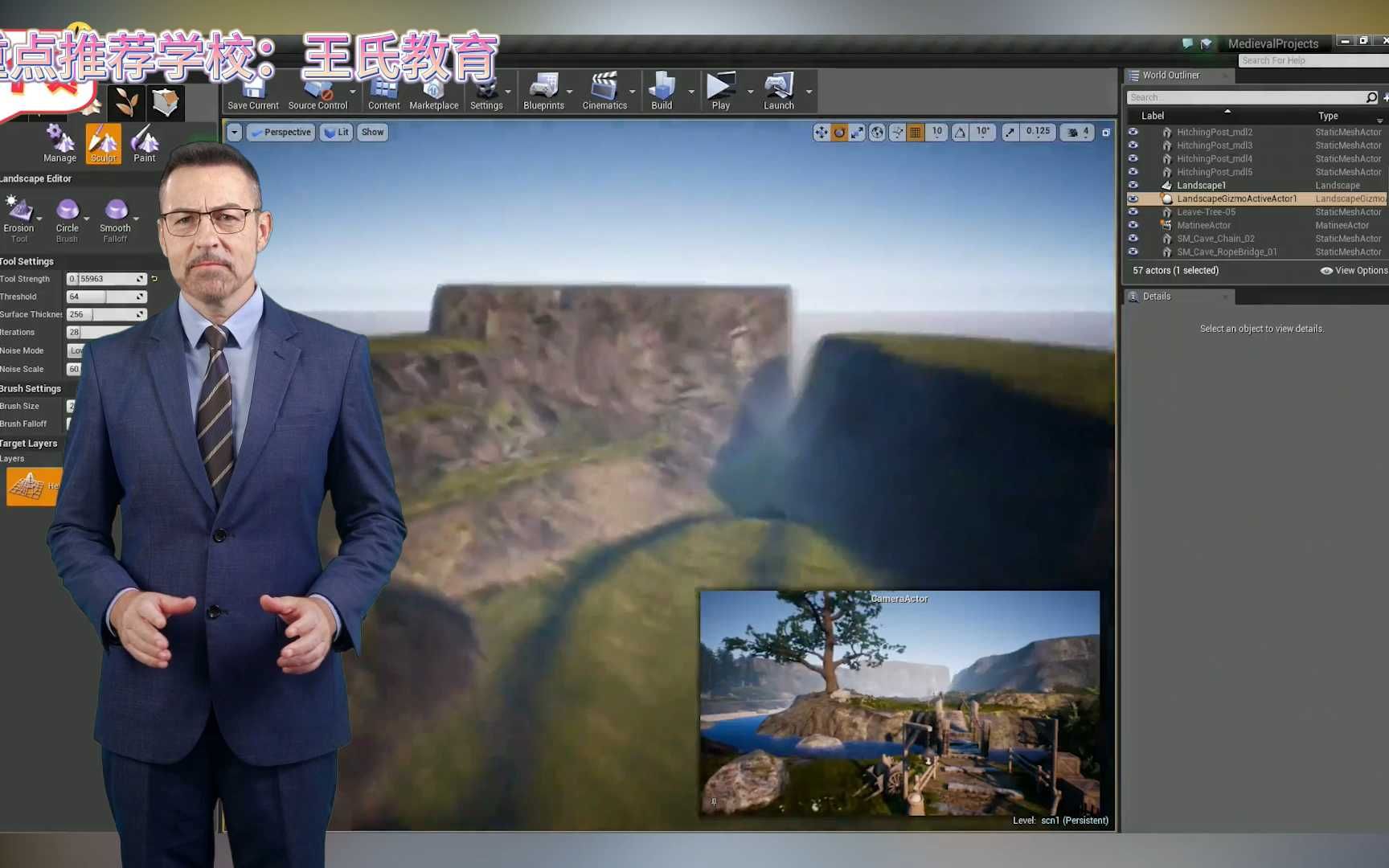Viewport: 1389px width, 868px height.
Task: Adjust Surface Thickness value slider
Action: [106, 314]
